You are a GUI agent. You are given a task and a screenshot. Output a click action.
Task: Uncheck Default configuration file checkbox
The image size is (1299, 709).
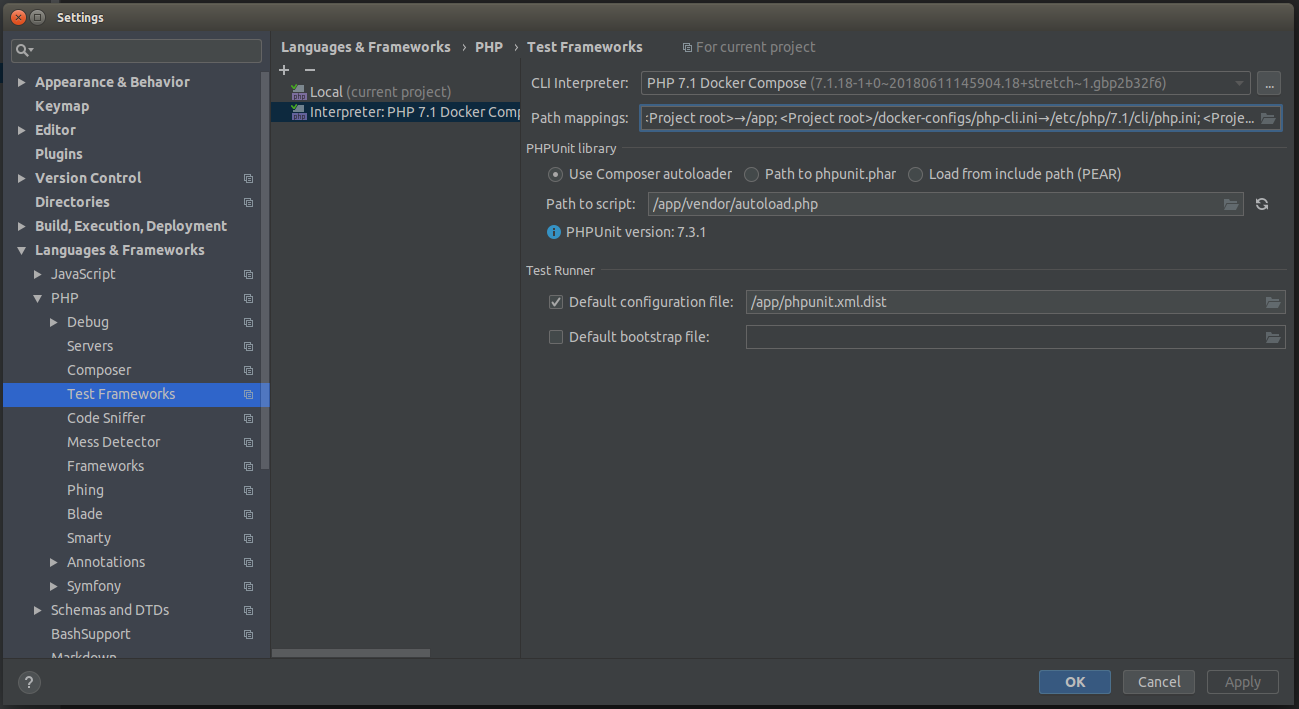pyautogui.click(x=556, y=302)
